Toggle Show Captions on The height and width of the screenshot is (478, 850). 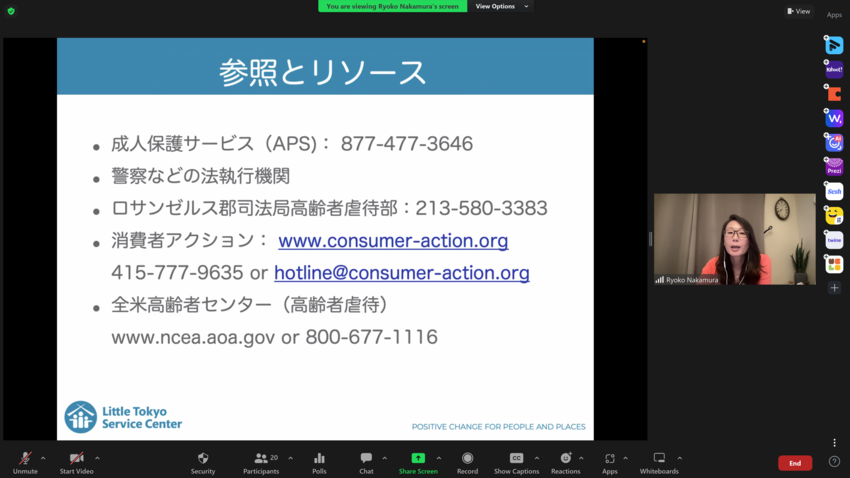pos(516,462)
